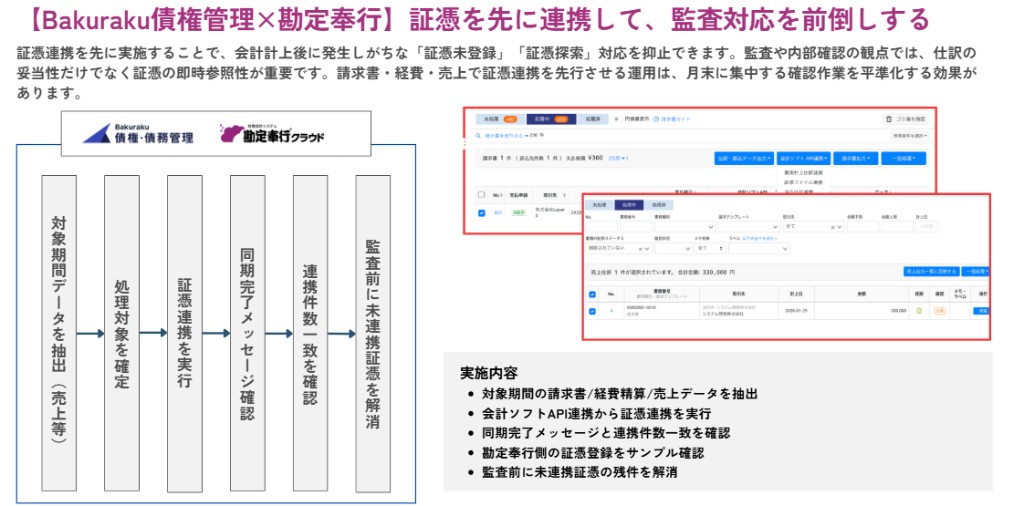Open the 請求書ガイド link
This screenshot has height=506, width=1024.
coord(675,119)
